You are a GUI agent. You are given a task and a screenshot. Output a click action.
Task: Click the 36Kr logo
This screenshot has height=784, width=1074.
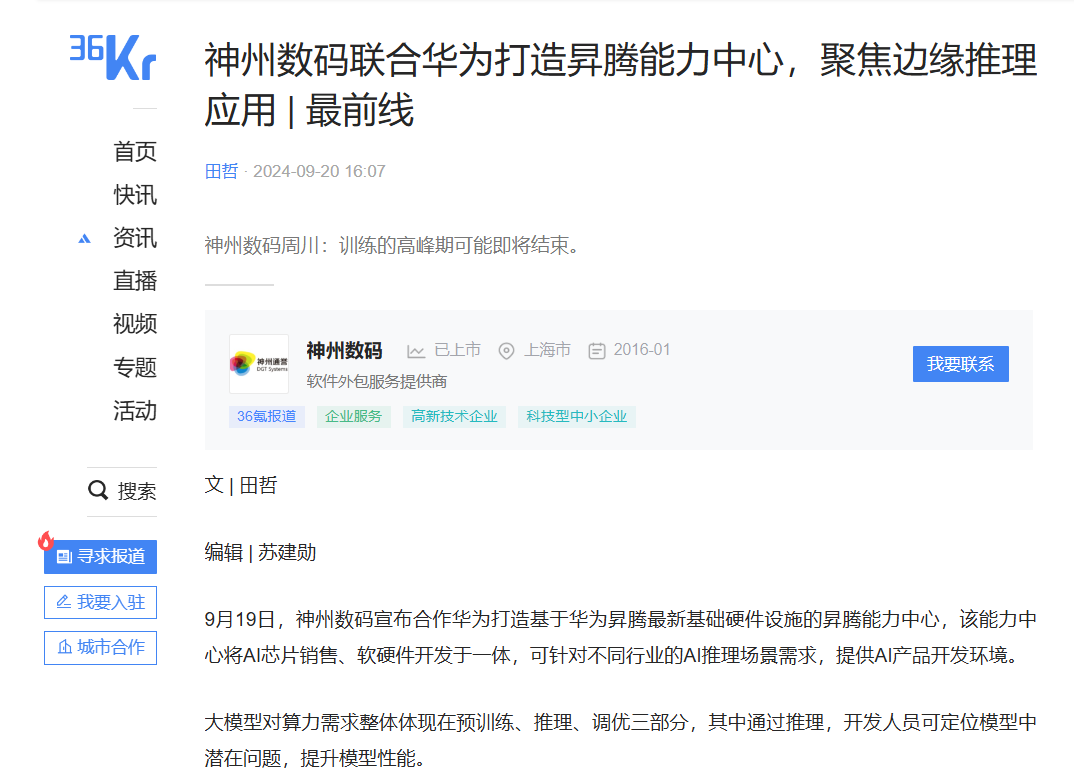[112, 55]
